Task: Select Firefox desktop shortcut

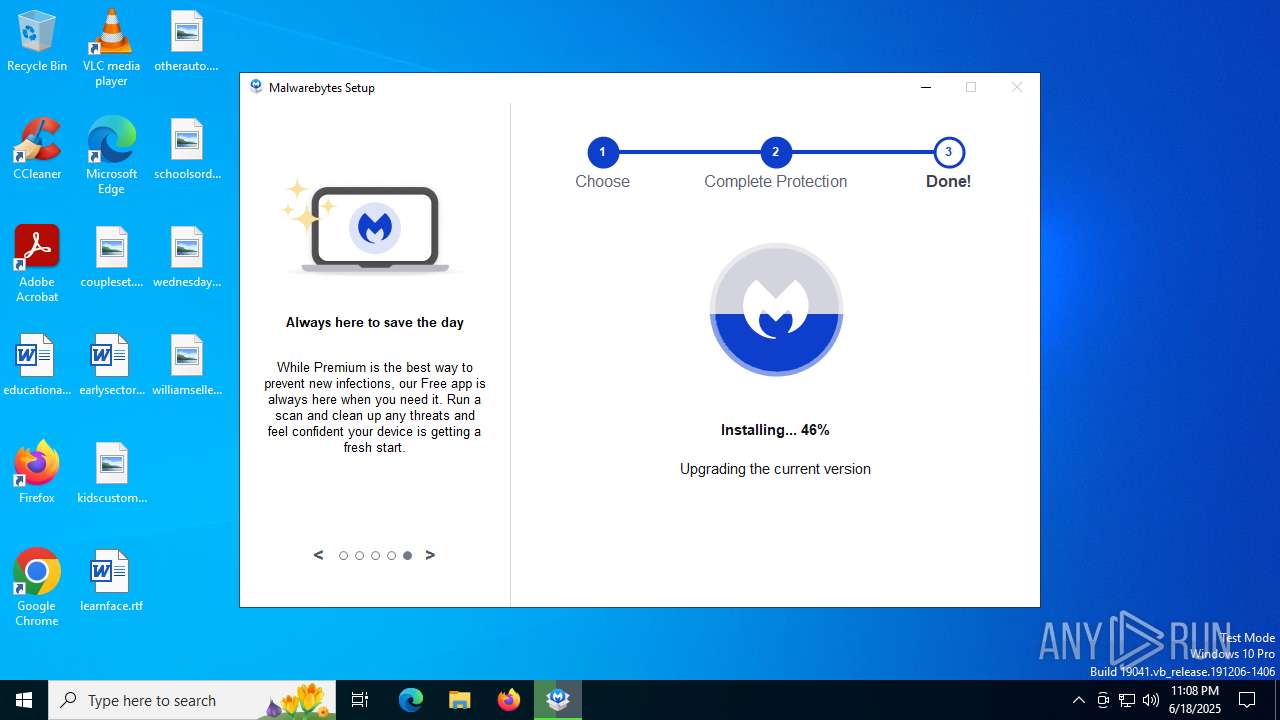Action: tap(37, 472)
